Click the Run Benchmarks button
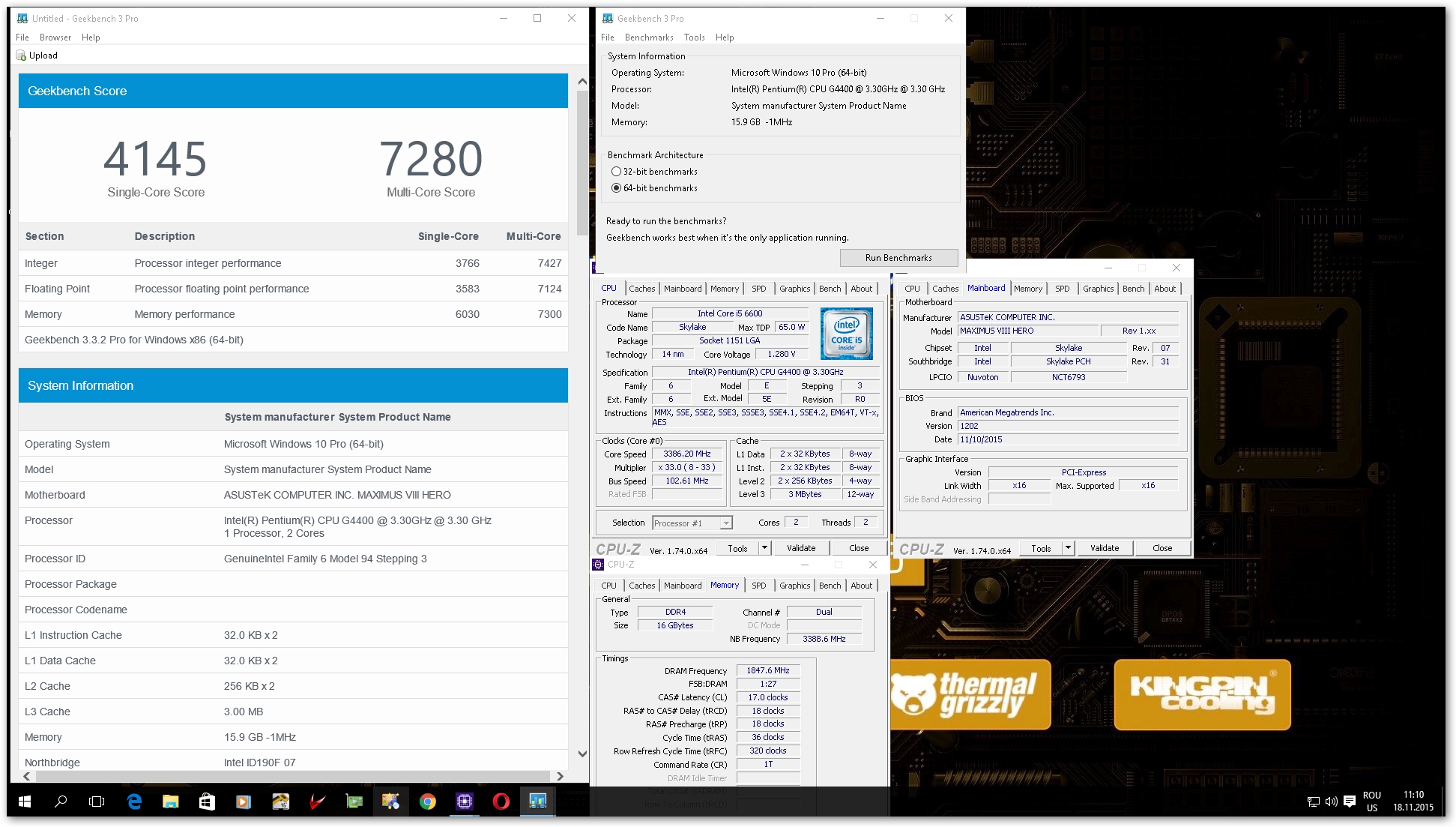The height and width of the screenshot is (827, 1456). [898, 257]
